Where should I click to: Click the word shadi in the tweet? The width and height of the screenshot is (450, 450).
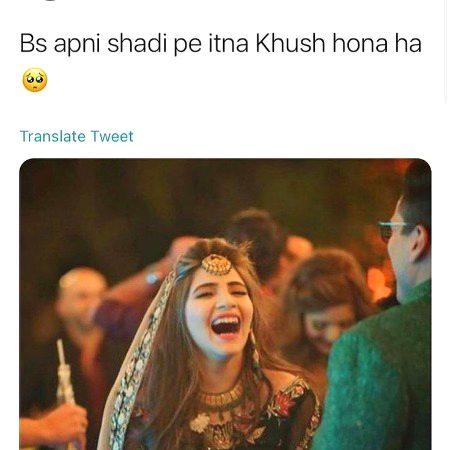click(x=137, y=44)
